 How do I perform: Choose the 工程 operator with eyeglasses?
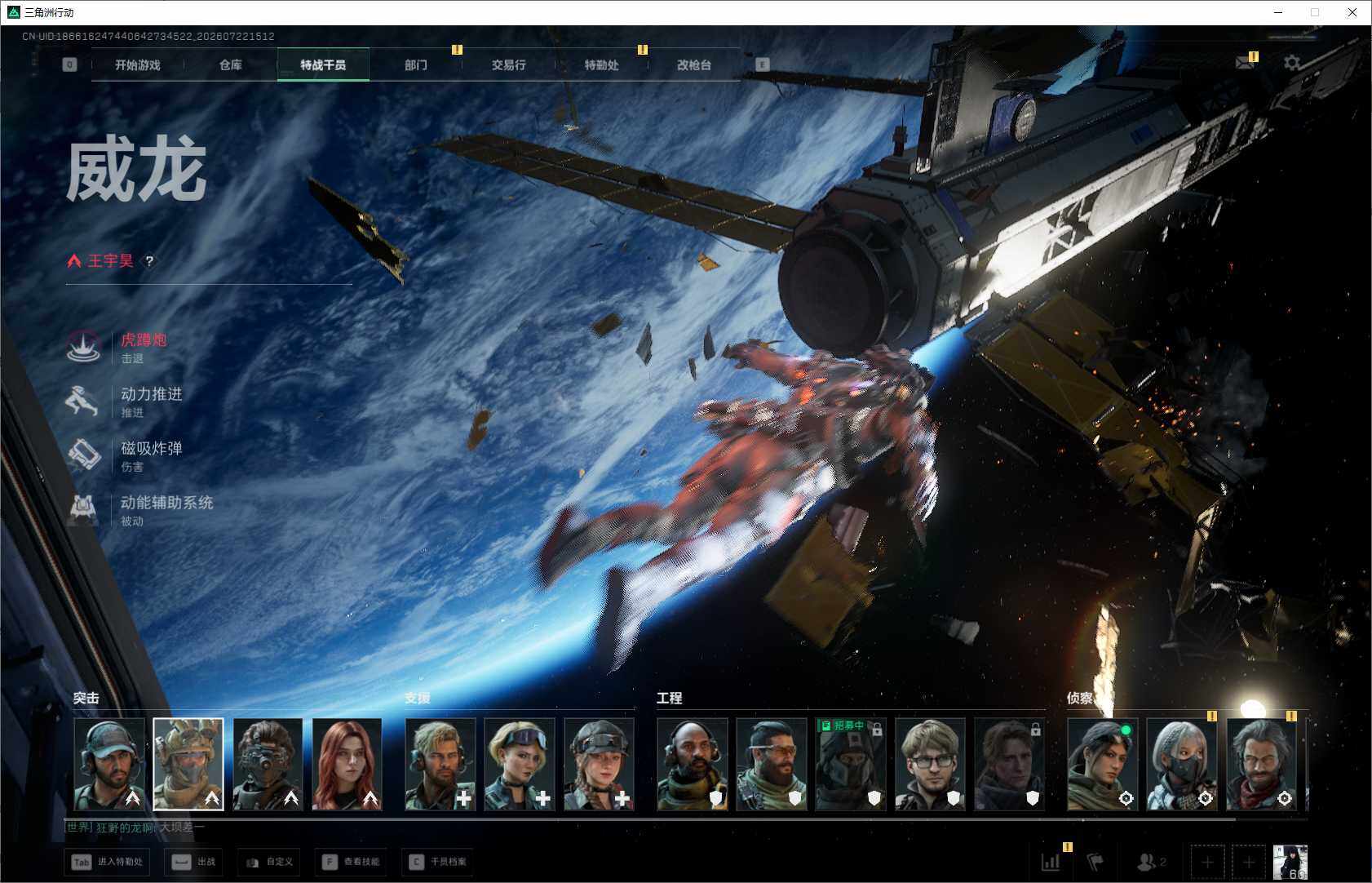coord(930,765)
